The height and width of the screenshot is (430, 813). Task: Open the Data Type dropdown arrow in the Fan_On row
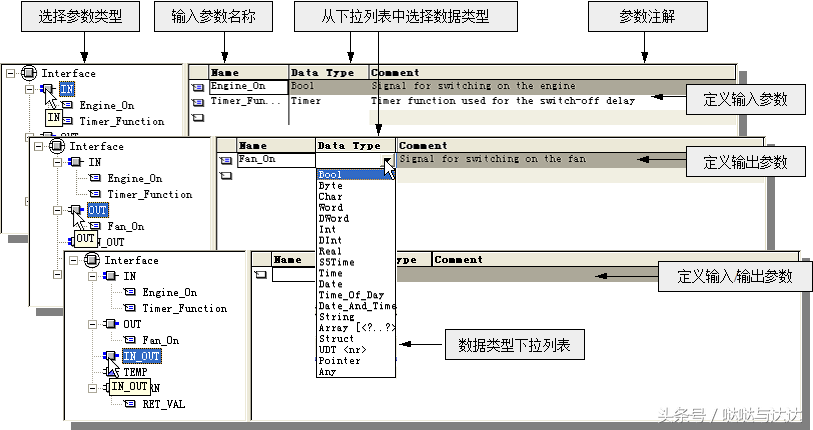[387, 161]
